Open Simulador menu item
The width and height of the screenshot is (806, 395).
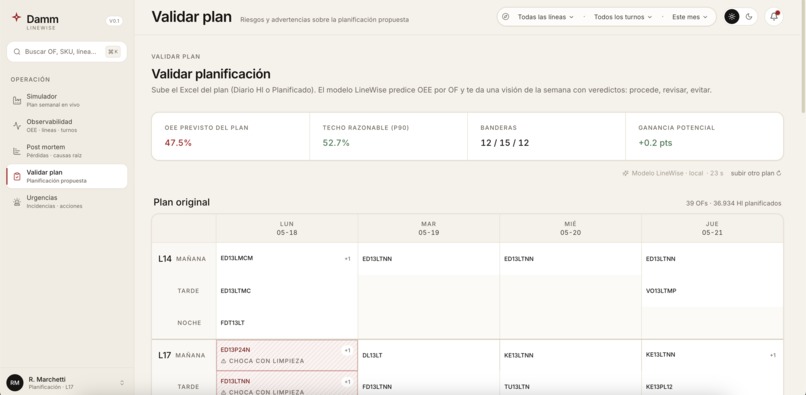tap(67, 100)
